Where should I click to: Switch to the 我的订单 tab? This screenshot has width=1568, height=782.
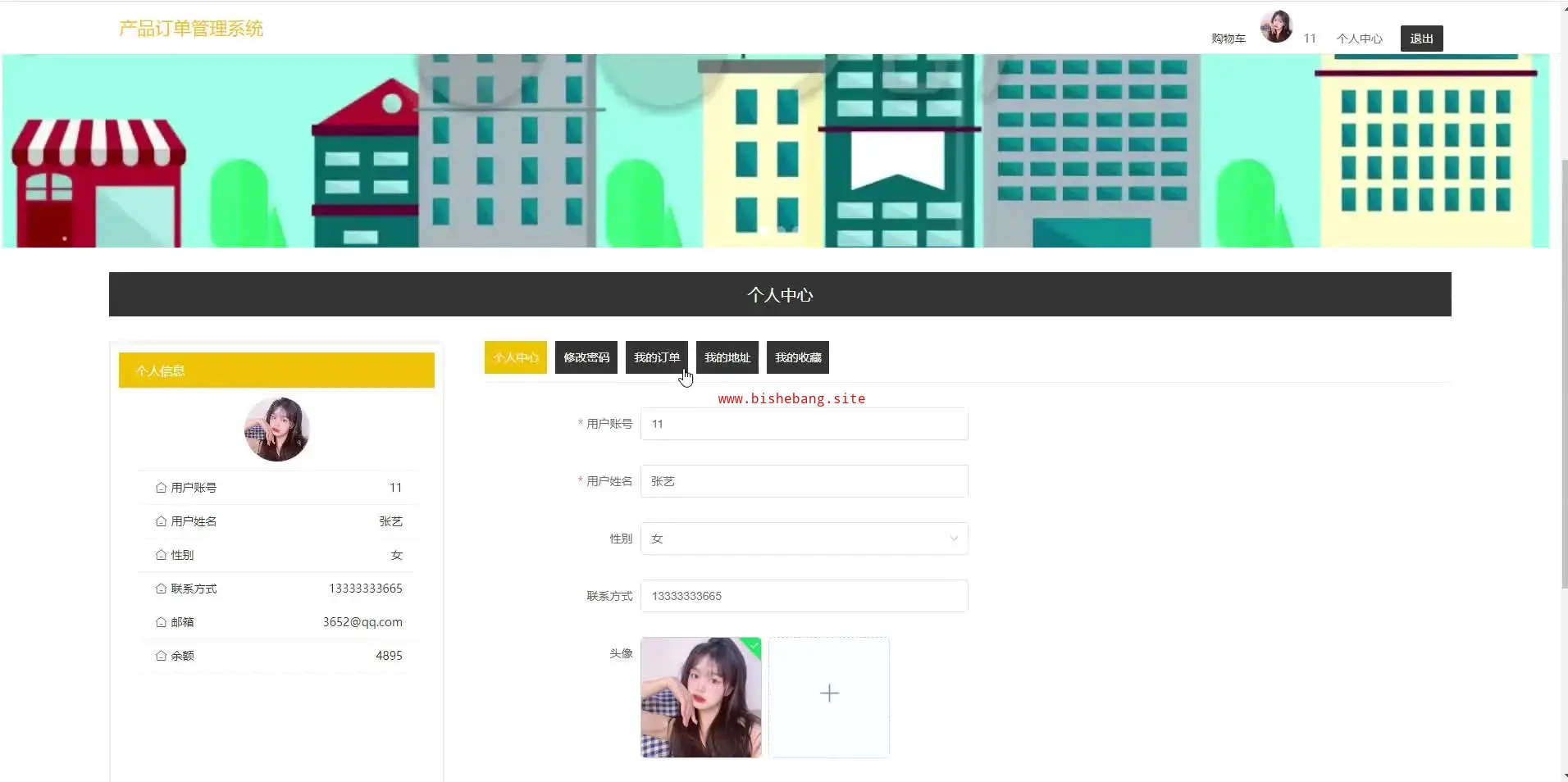click(656, 357)
